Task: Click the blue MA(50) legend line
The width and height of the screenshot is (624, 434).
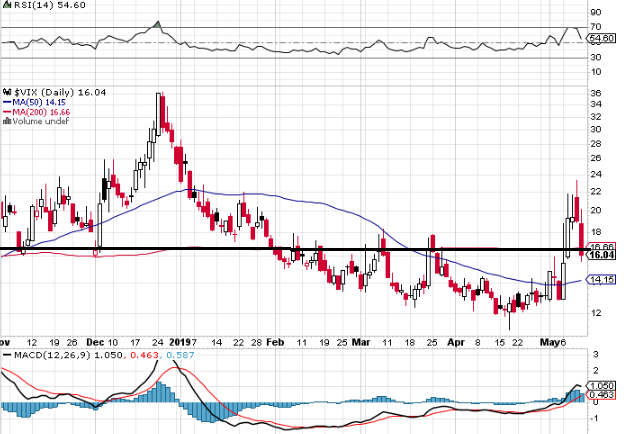Action: [x=7, y=103]
